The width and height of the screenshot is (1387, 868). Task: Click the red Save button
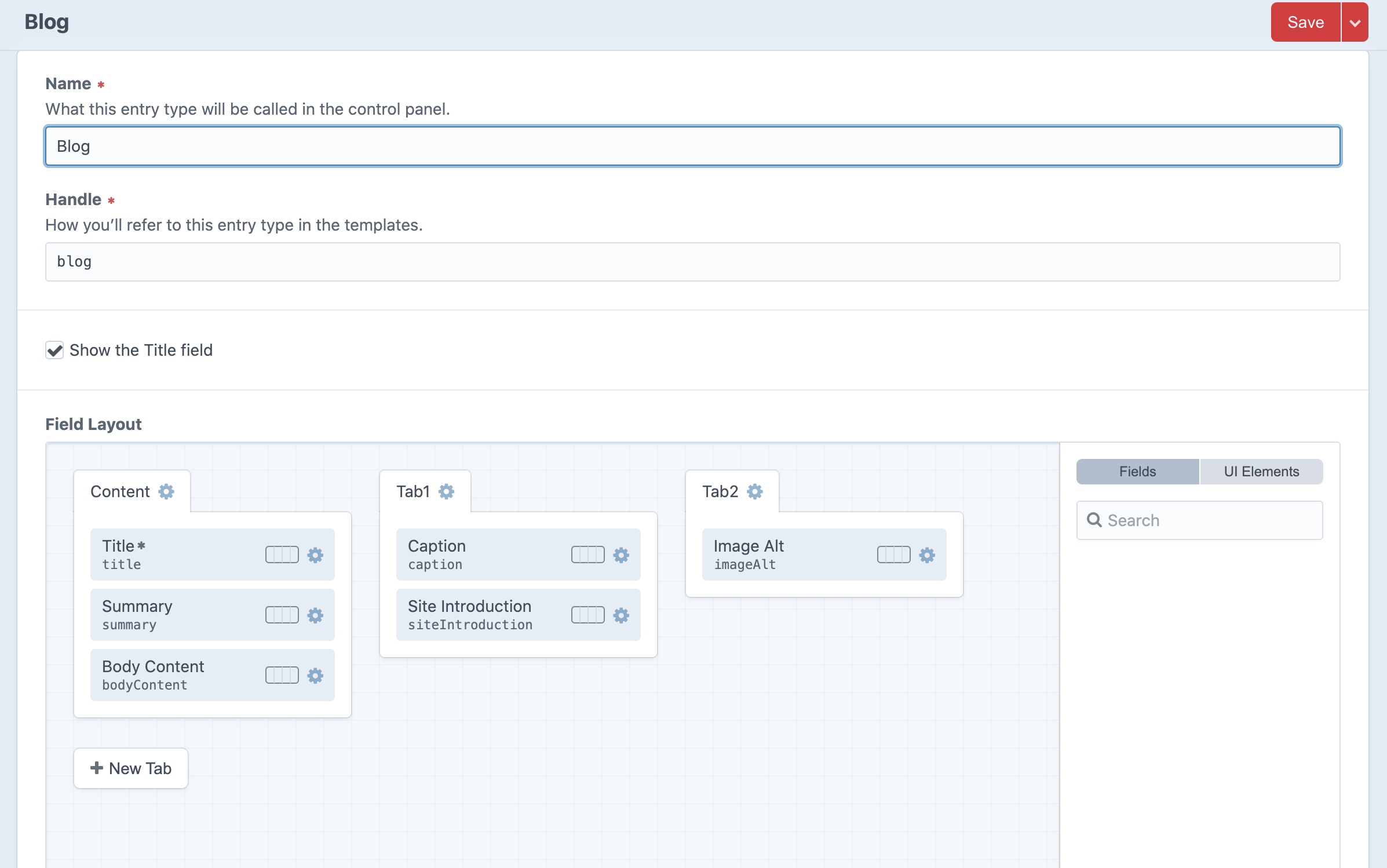click(x=1305, y=23)
